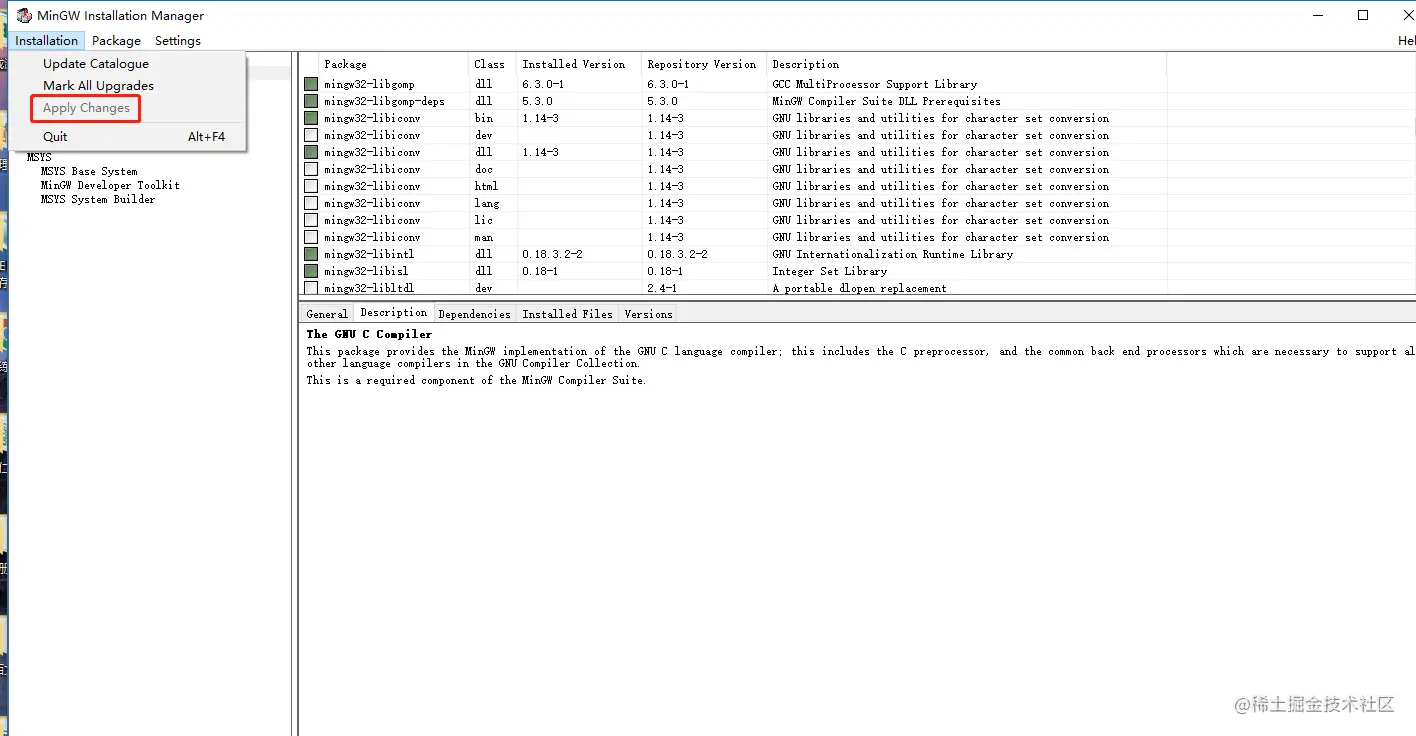This screenshot has height=736, width=1416.
Task: Mark the mingw32-libltdl package checkbox
Action: click(311, 288)
